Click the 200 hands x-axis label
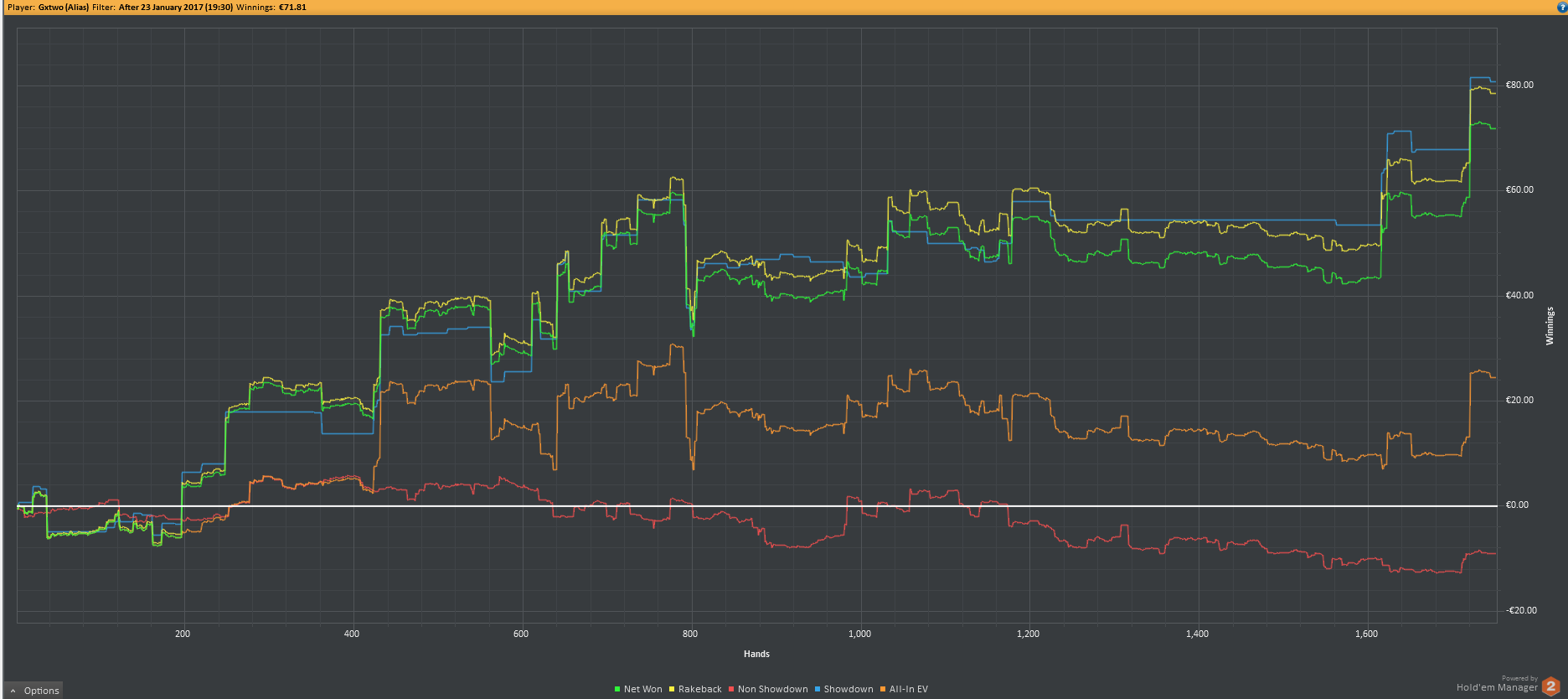 183,634
